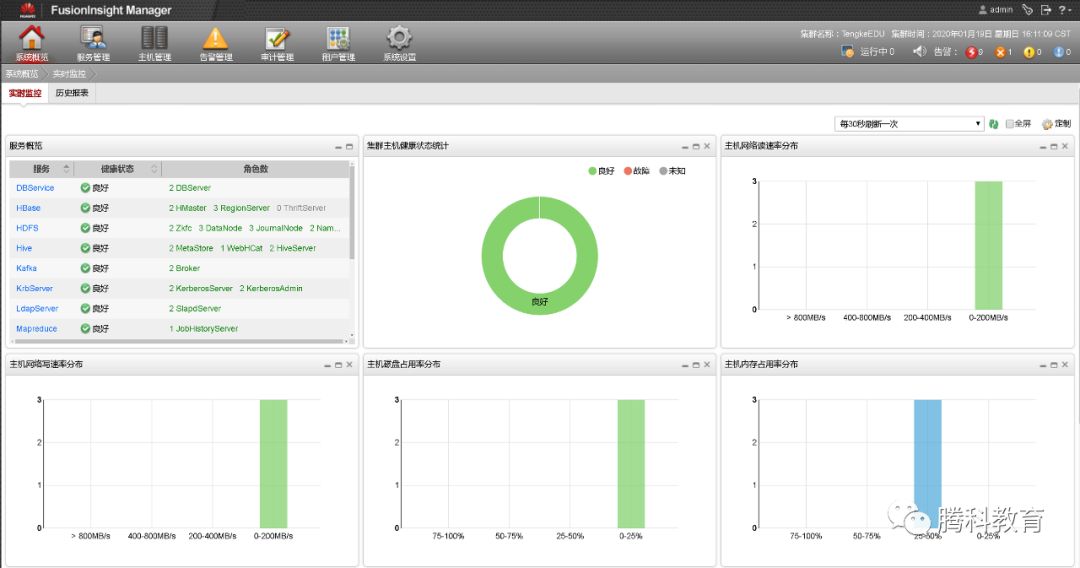This screenshot has width=1080, height=568.
Task: Open the HDFS service link
Action: pos(28,228)
